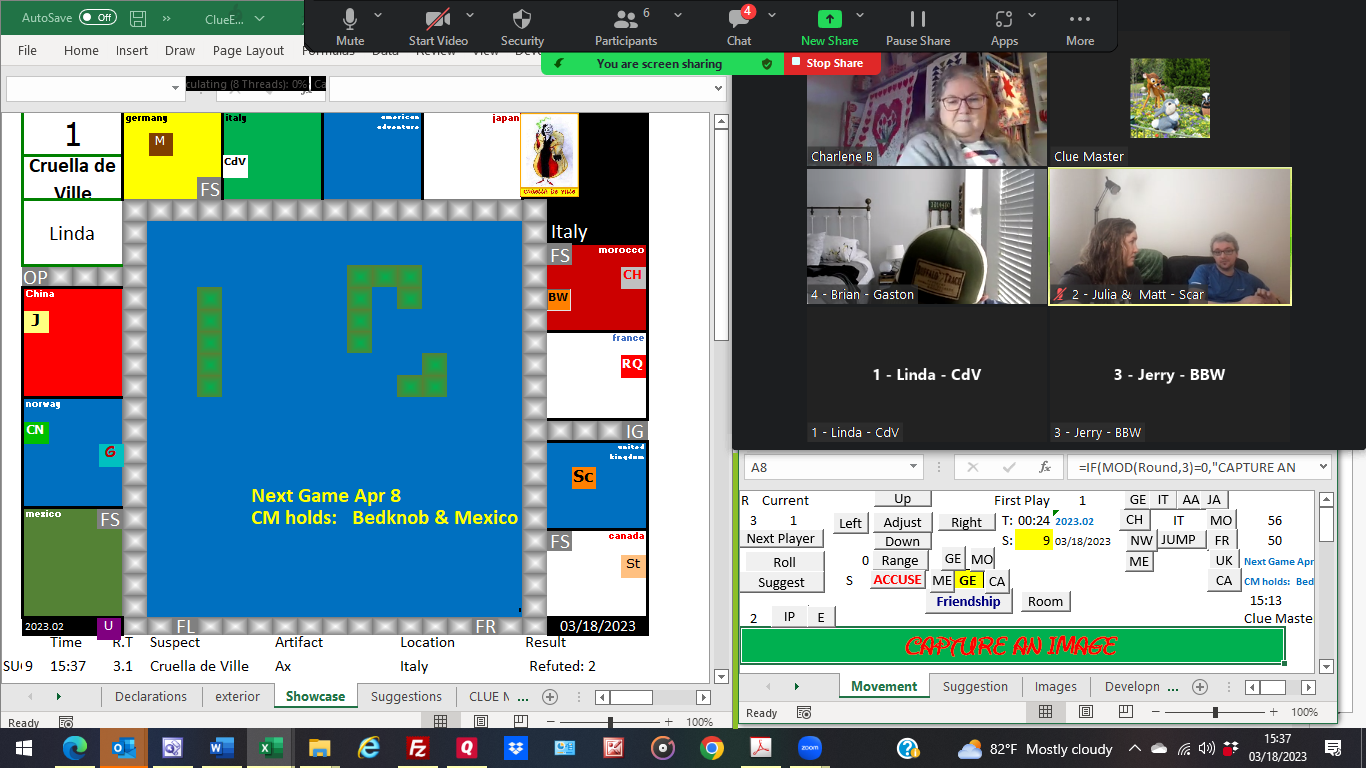1366x768 pixels.
Task: Click the Stop Share button
Action: click(x=833, y=63)
